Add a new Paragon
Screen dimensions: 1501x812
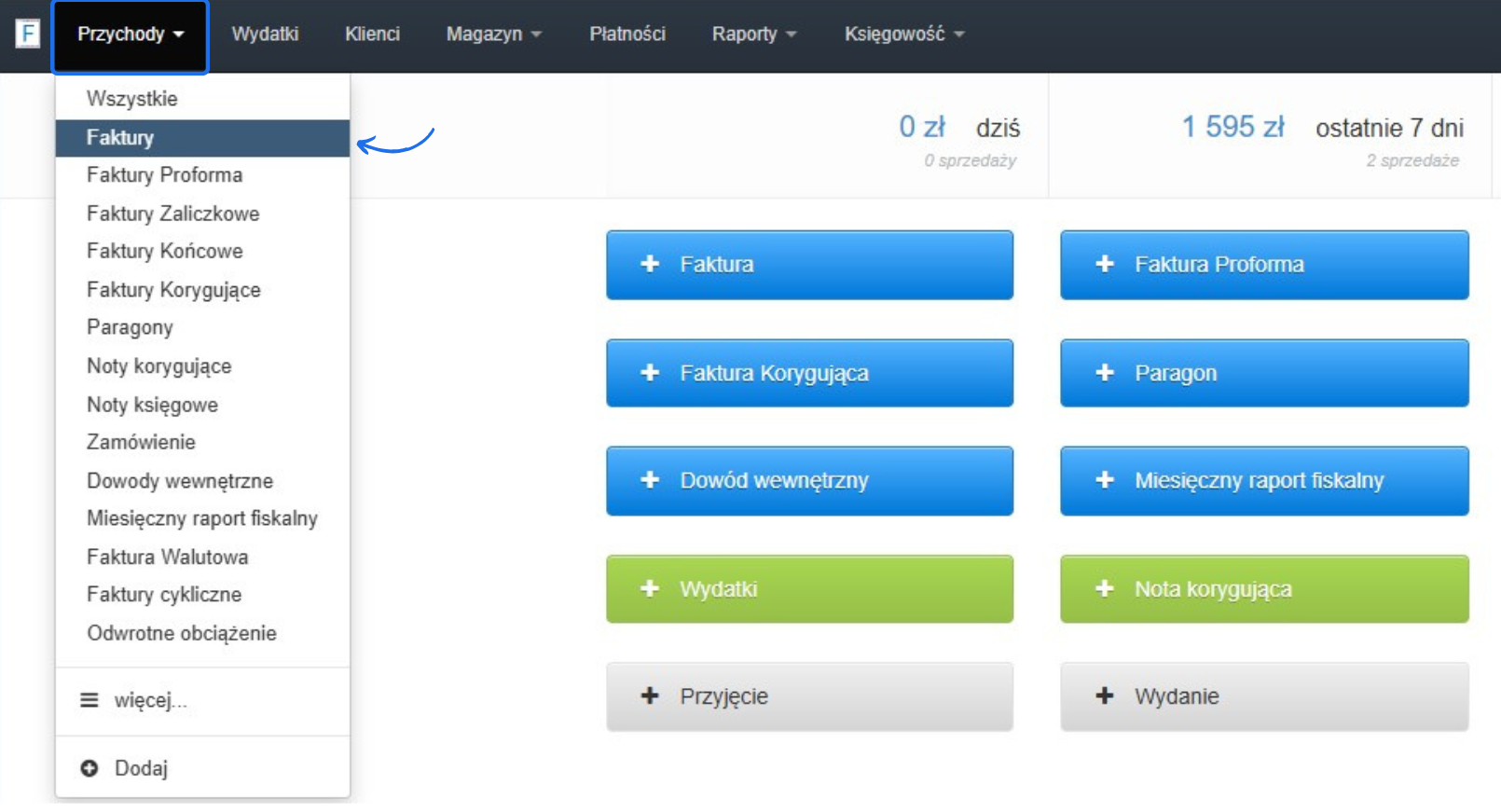click(x=1264, y=373)
